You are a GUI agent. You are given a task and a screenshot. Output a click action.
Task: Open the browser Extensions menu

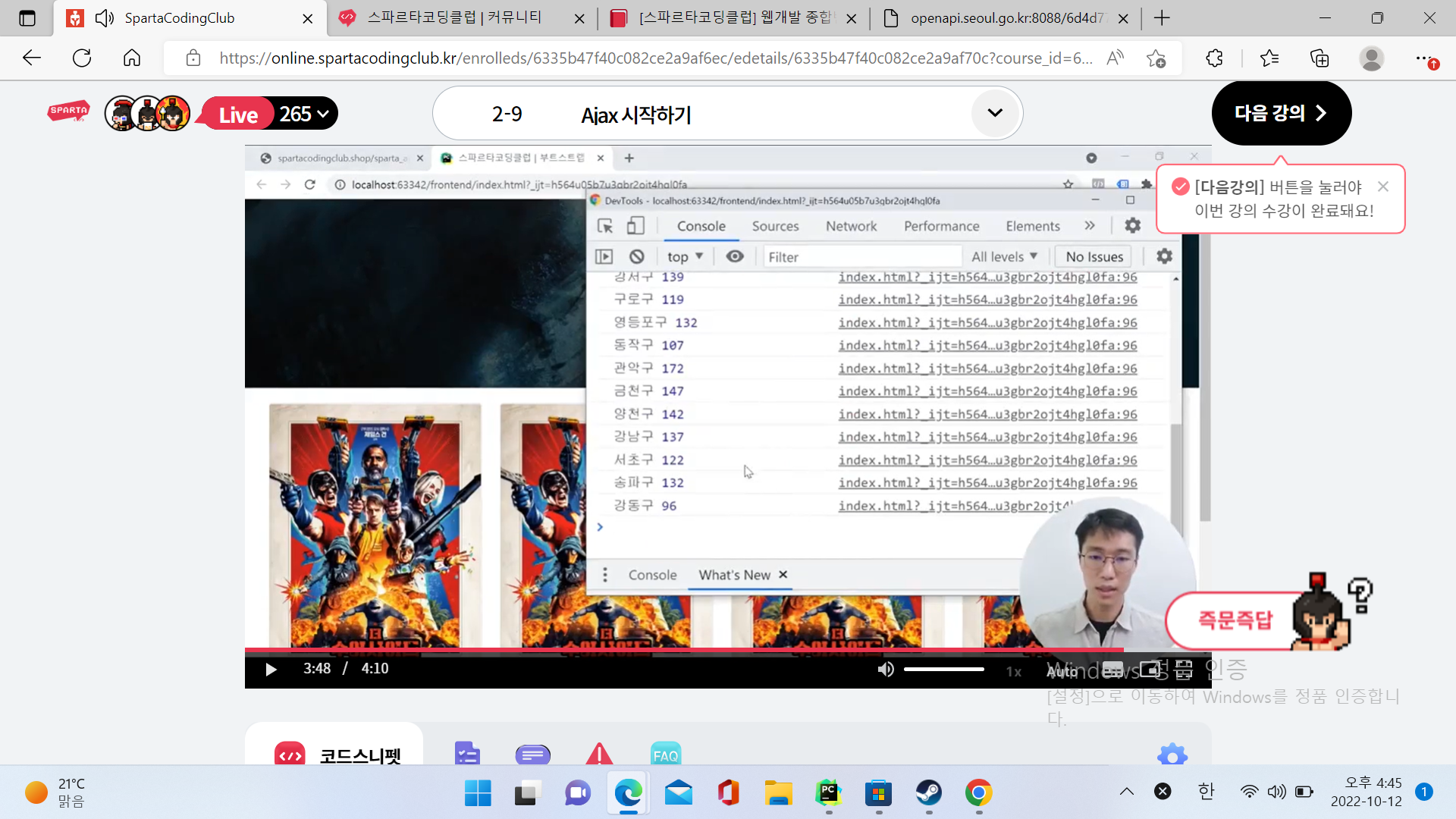click(x=1214, y=58)
